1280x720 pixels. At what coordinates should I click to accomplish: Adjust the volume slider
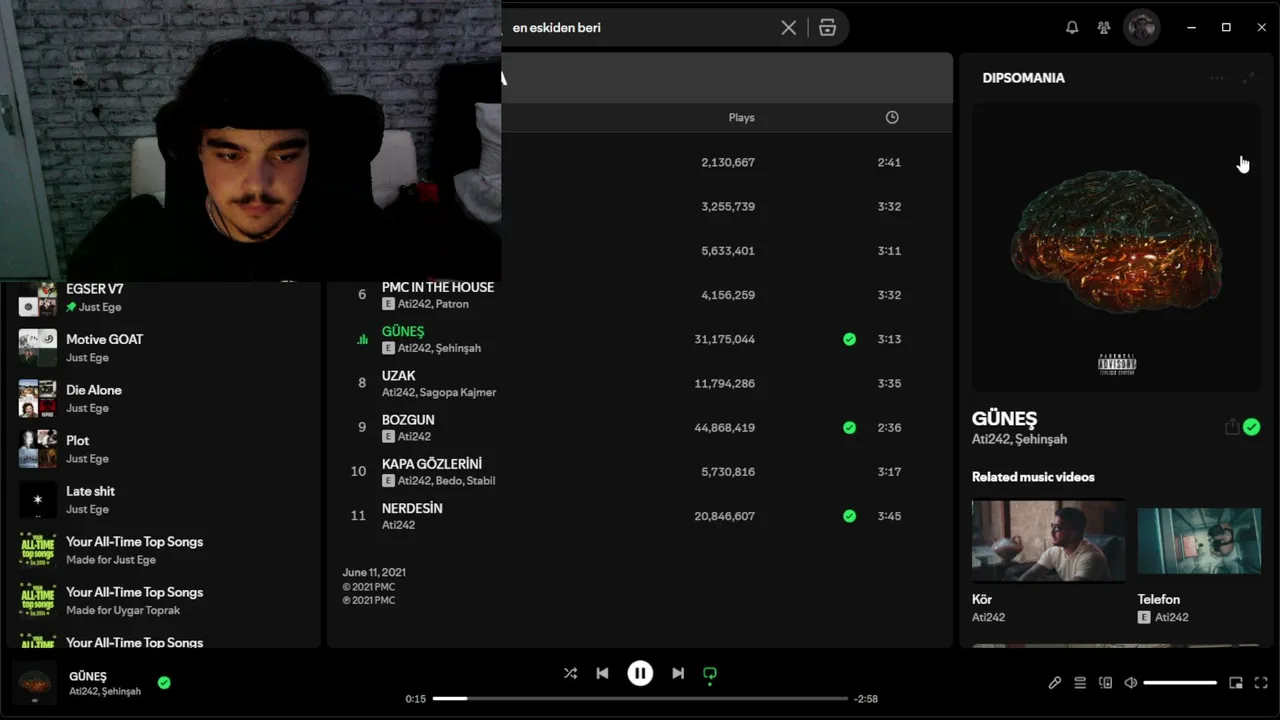(1180, 683)
